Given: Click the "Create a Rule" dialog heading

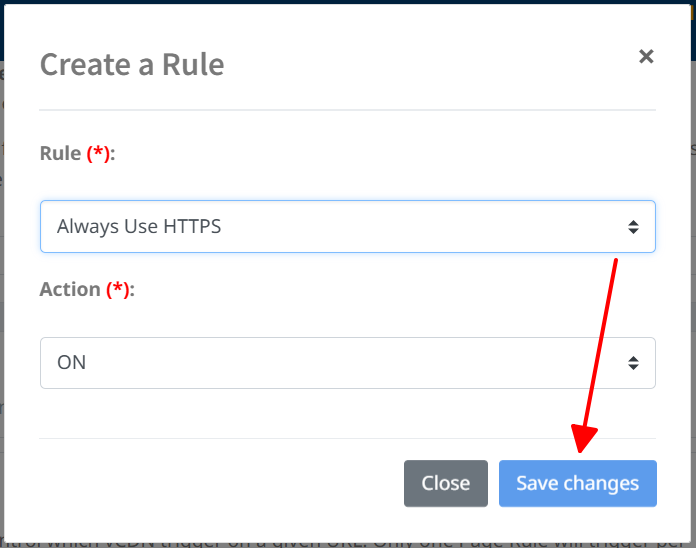Looking at the screenshot, I should pyautogui.click(x=132, y=65).
